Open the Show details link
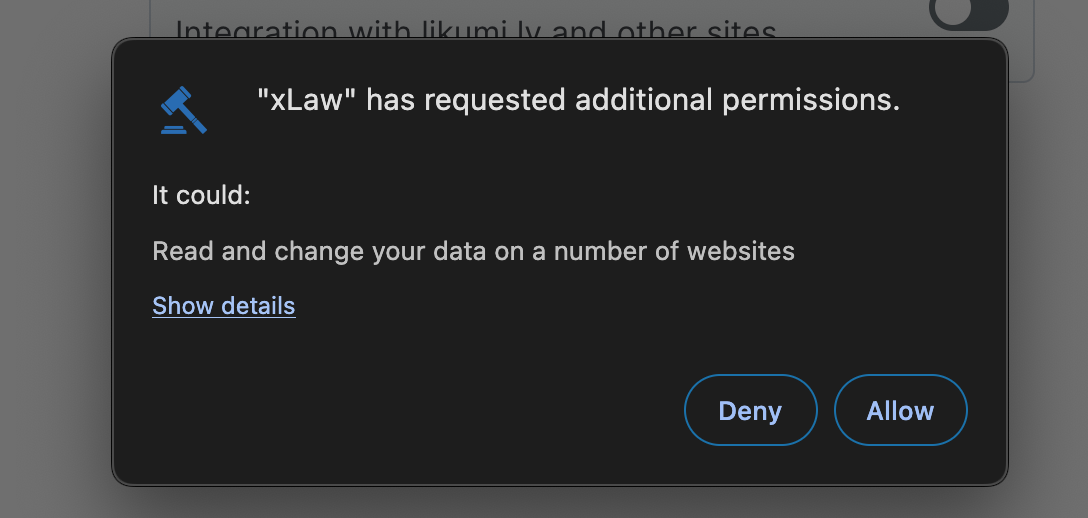This screenshot has width=1088, height=518. (223, 305)
